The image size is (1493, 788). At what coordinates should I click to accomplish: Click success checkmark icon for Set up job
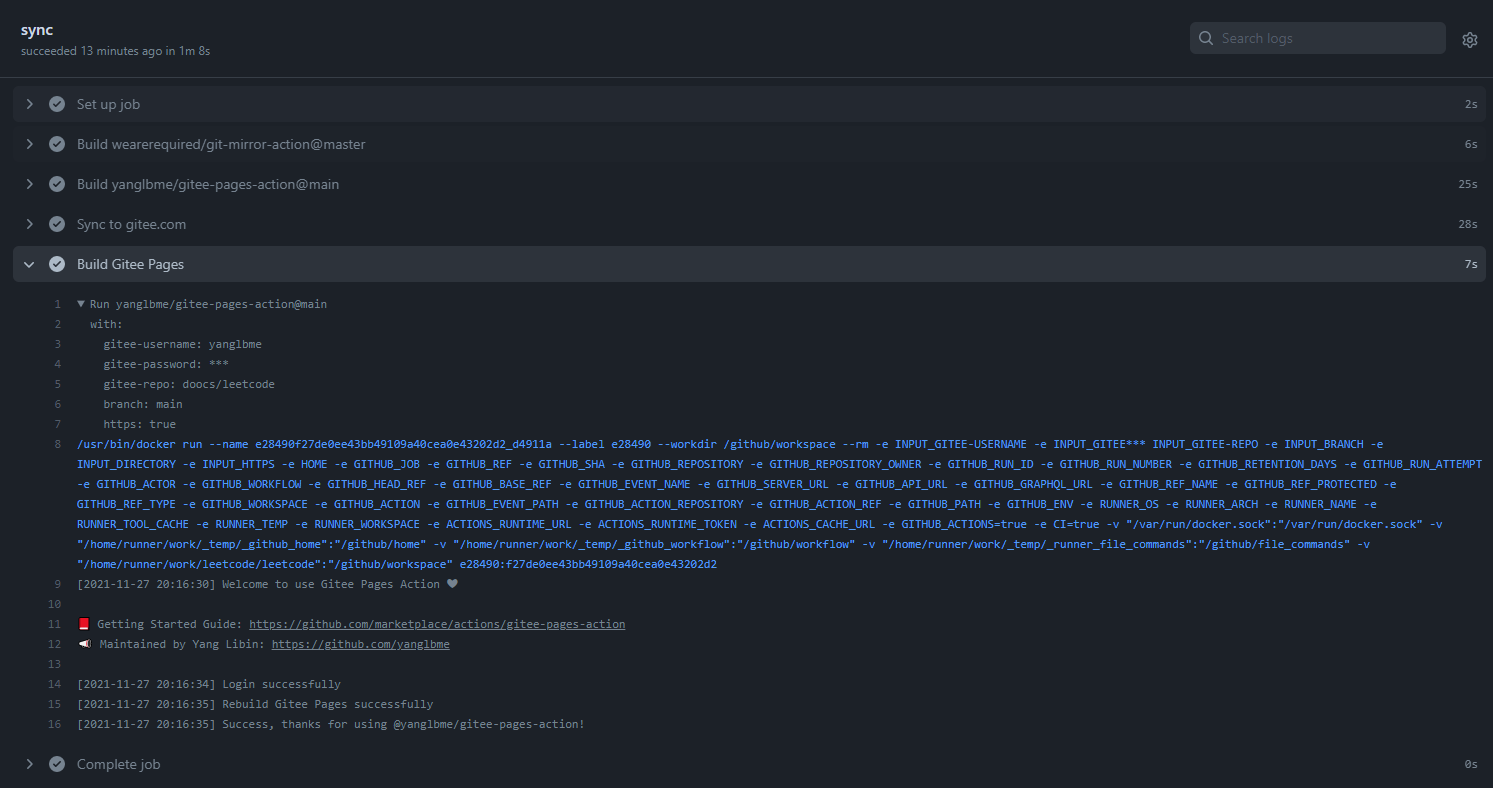click(x=57, y=104)
